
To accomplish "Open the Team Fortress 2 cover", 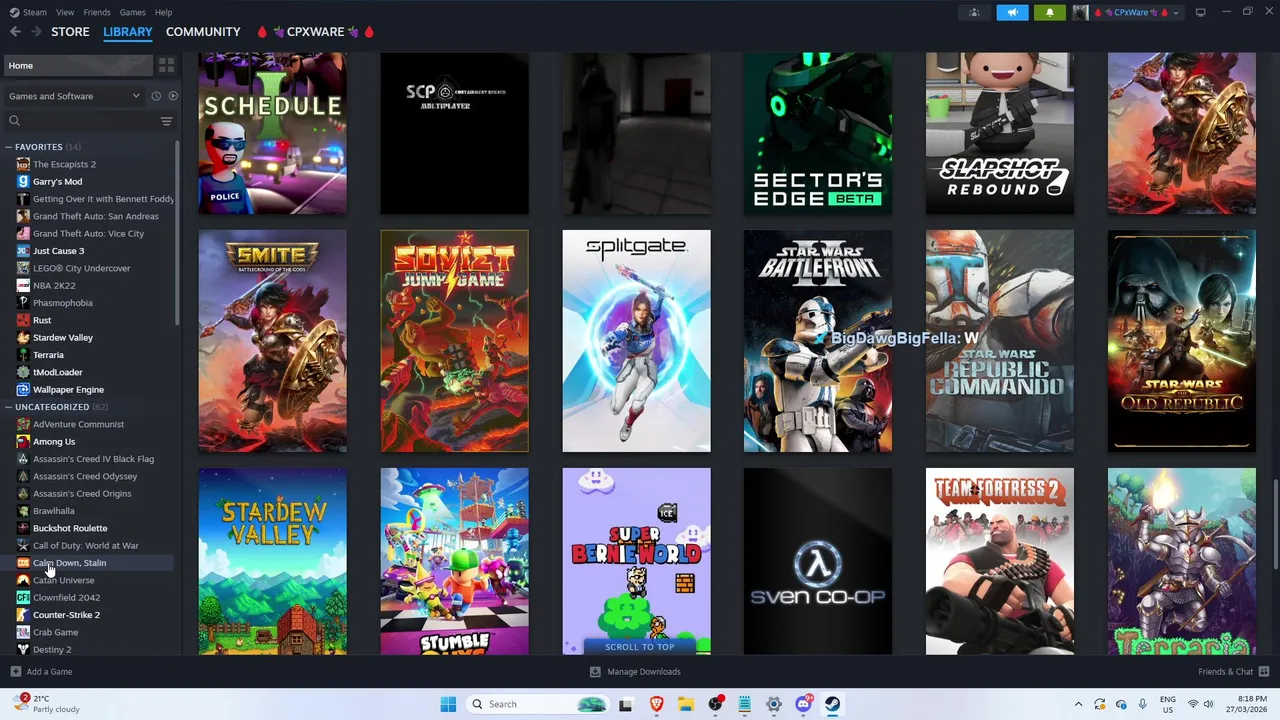I will point(1000,561).
